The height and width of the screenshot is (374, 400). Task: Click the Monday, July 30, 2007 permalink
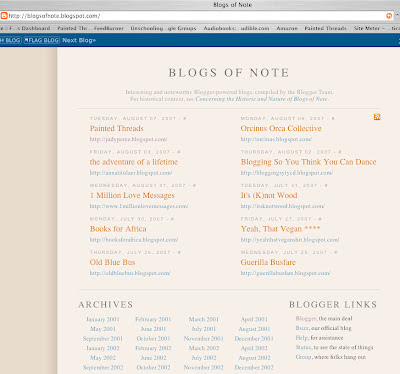pyautogui.click(x=172, y=219)
